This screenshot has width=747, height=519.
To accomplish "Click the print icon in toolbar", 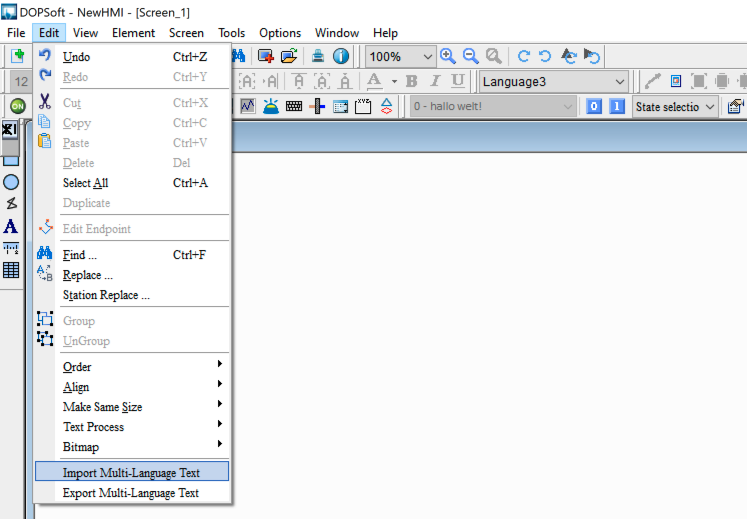I will coord(318,56).
